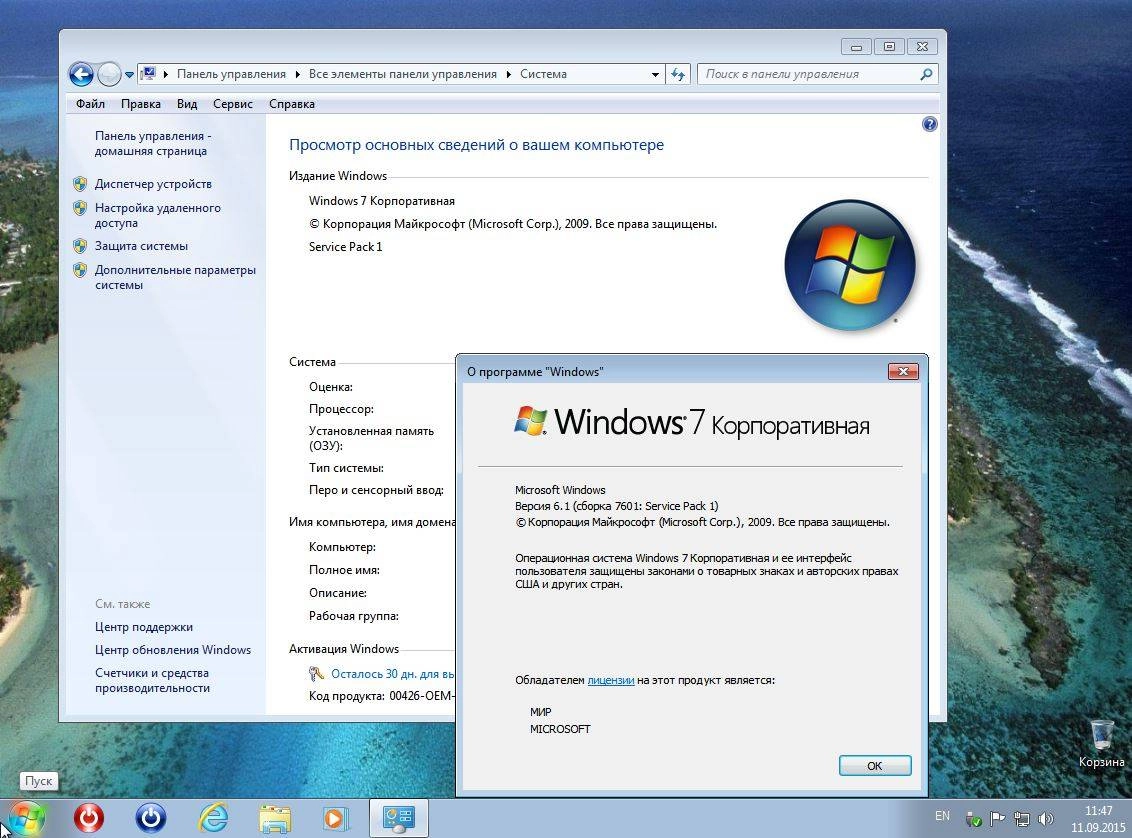Open Windows Explorer folder on taskbar

[x=275, y=819]
